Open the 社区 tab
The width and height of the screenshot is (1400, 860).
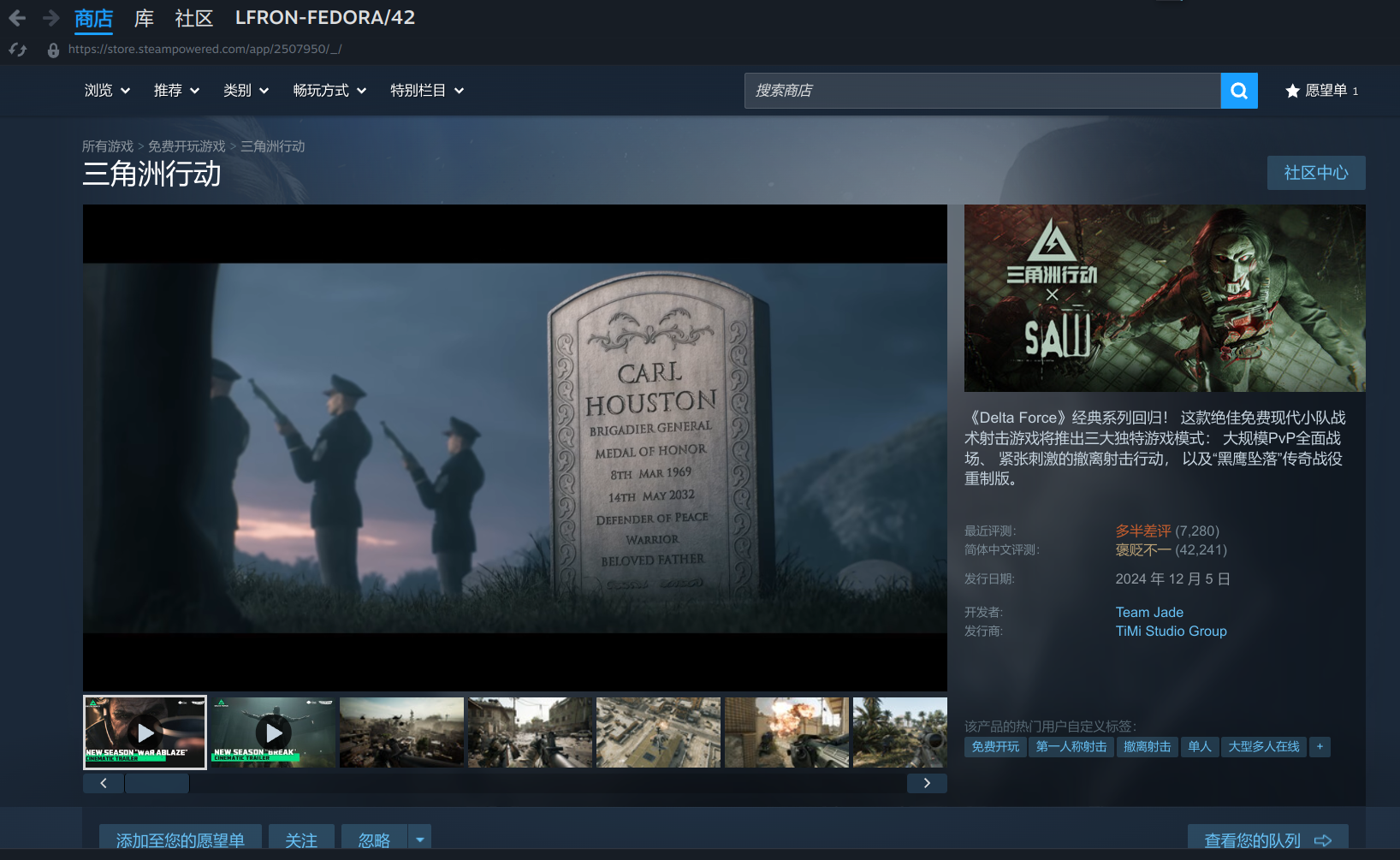pyautogui.click(x=193, y=19)
